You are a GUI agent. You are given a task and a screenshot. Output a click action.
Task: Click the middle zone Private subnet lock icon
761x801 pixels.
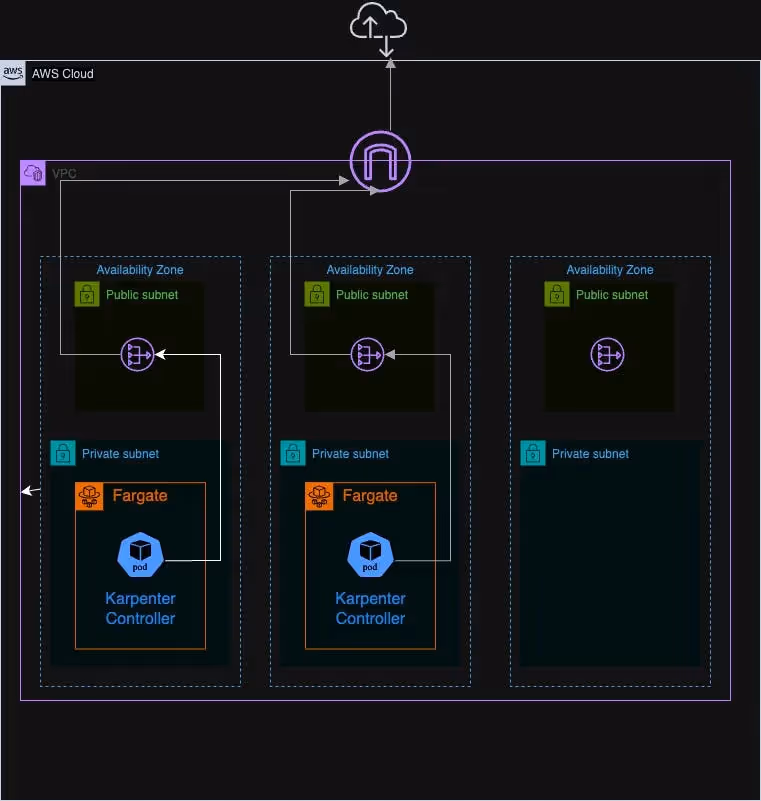click(293, 453)
